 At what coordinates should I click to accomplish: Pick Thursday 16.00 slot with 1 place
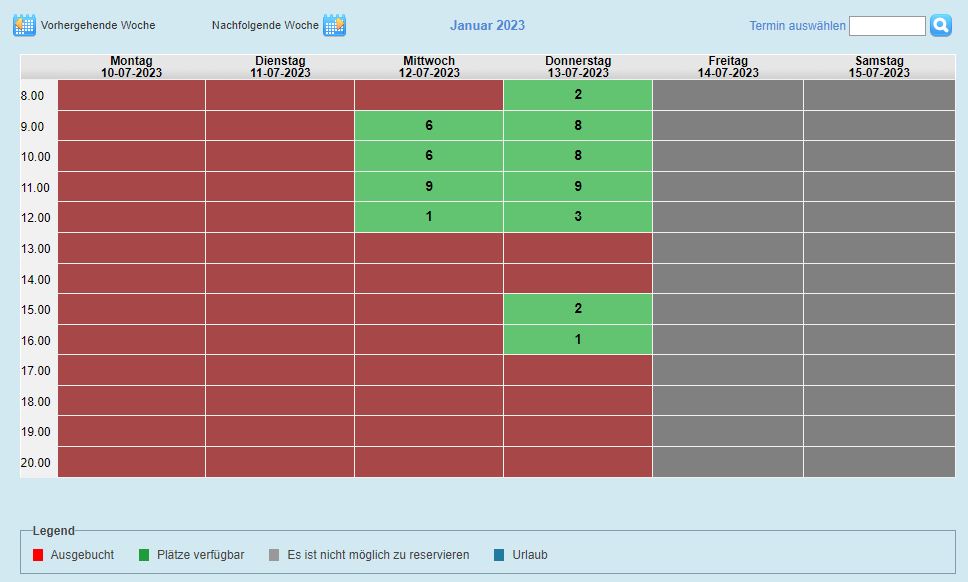click(578, 340)
